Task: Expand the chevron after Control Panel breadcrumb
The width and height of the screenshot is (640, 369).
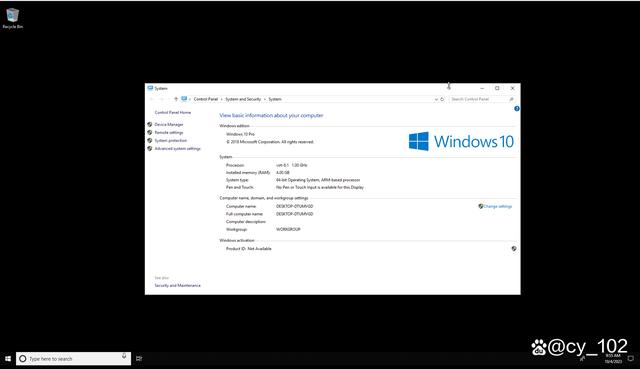Action: coord(222,99)
